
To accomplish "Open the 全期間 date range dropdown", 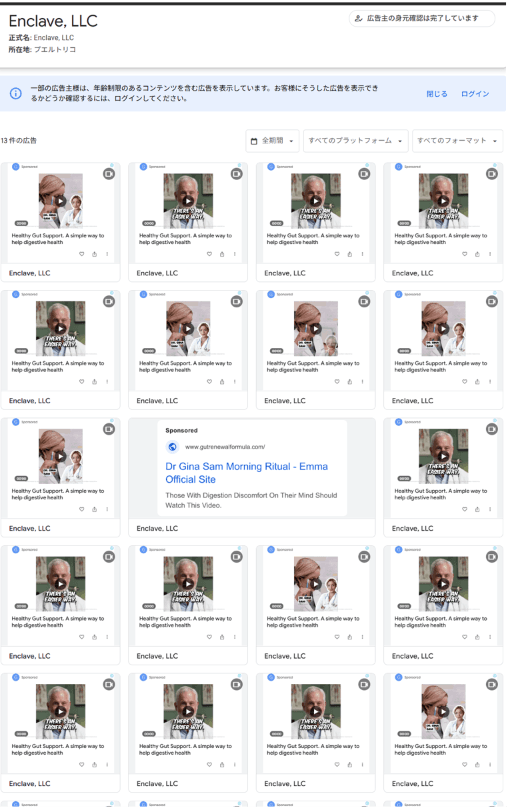I will [x=272, y=141].
